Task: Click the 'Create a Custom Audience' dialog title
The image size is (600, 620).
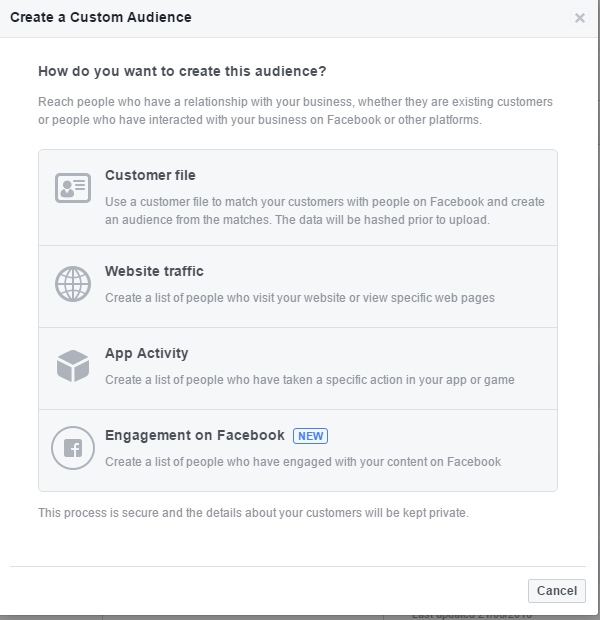Action: tap(100, 17)
